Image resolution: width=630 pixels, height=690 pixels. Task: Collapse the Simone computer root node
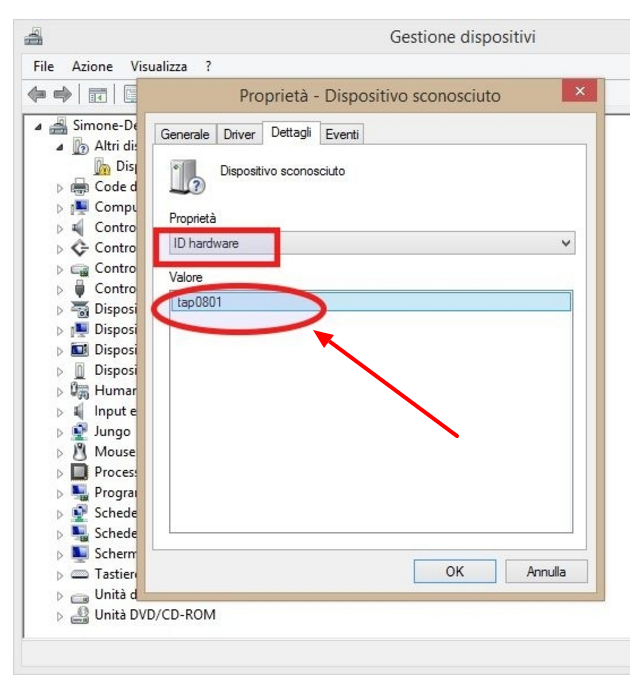[x=38, y=127]
